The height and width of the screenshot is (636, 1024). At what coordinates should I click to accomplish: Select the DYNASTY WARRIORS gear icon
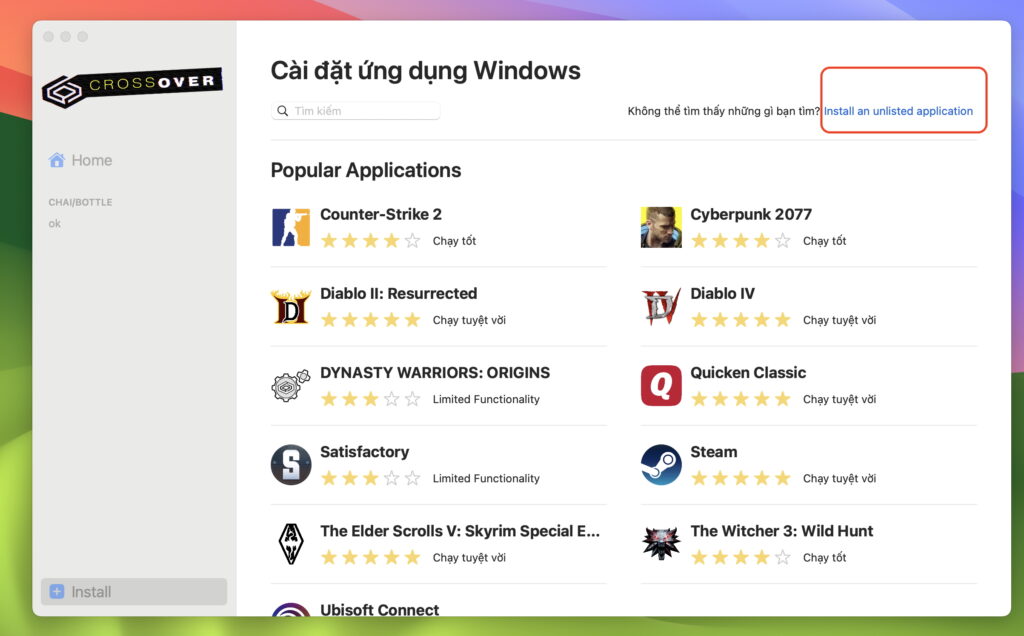[x=290, y=386]
